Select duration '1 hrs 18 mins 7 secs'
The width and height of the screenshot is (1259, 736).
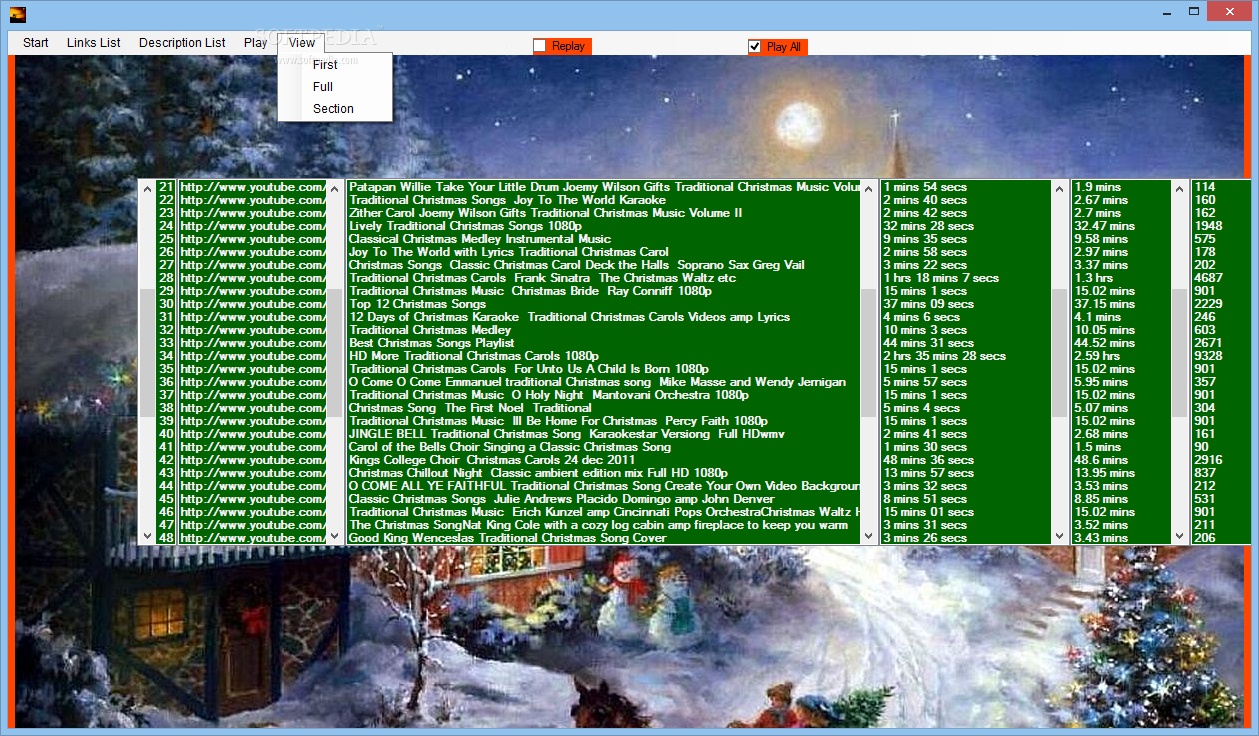pyautogui.click(x=941, y=278)
